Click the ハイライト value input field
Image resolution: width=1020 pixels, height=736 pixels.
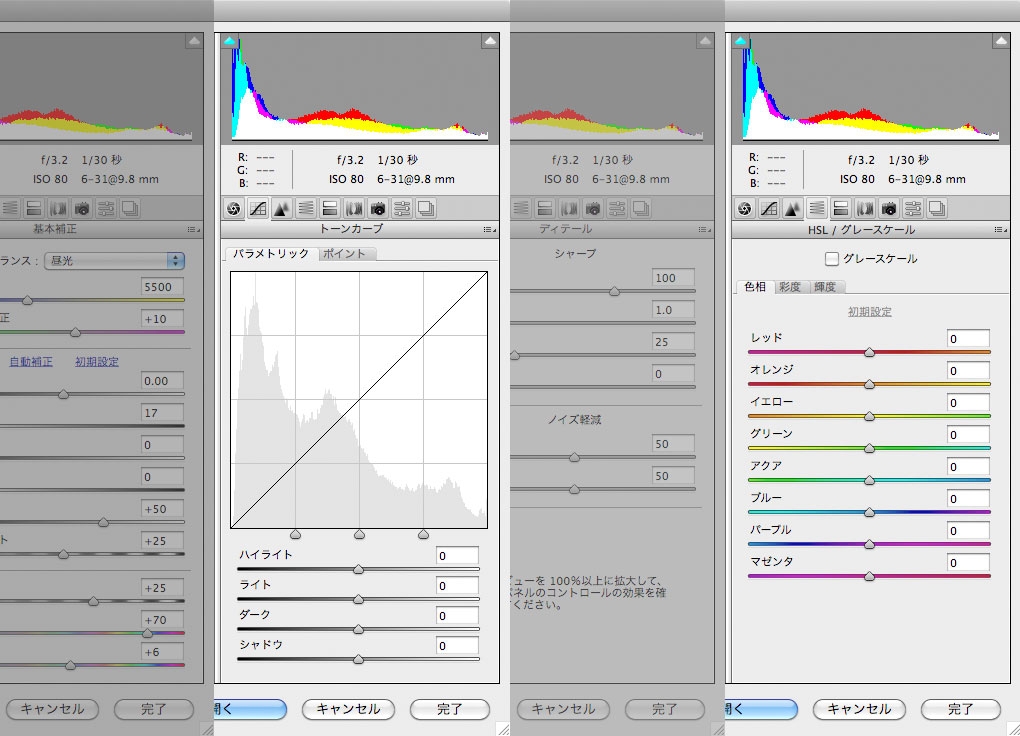(457, 555)
